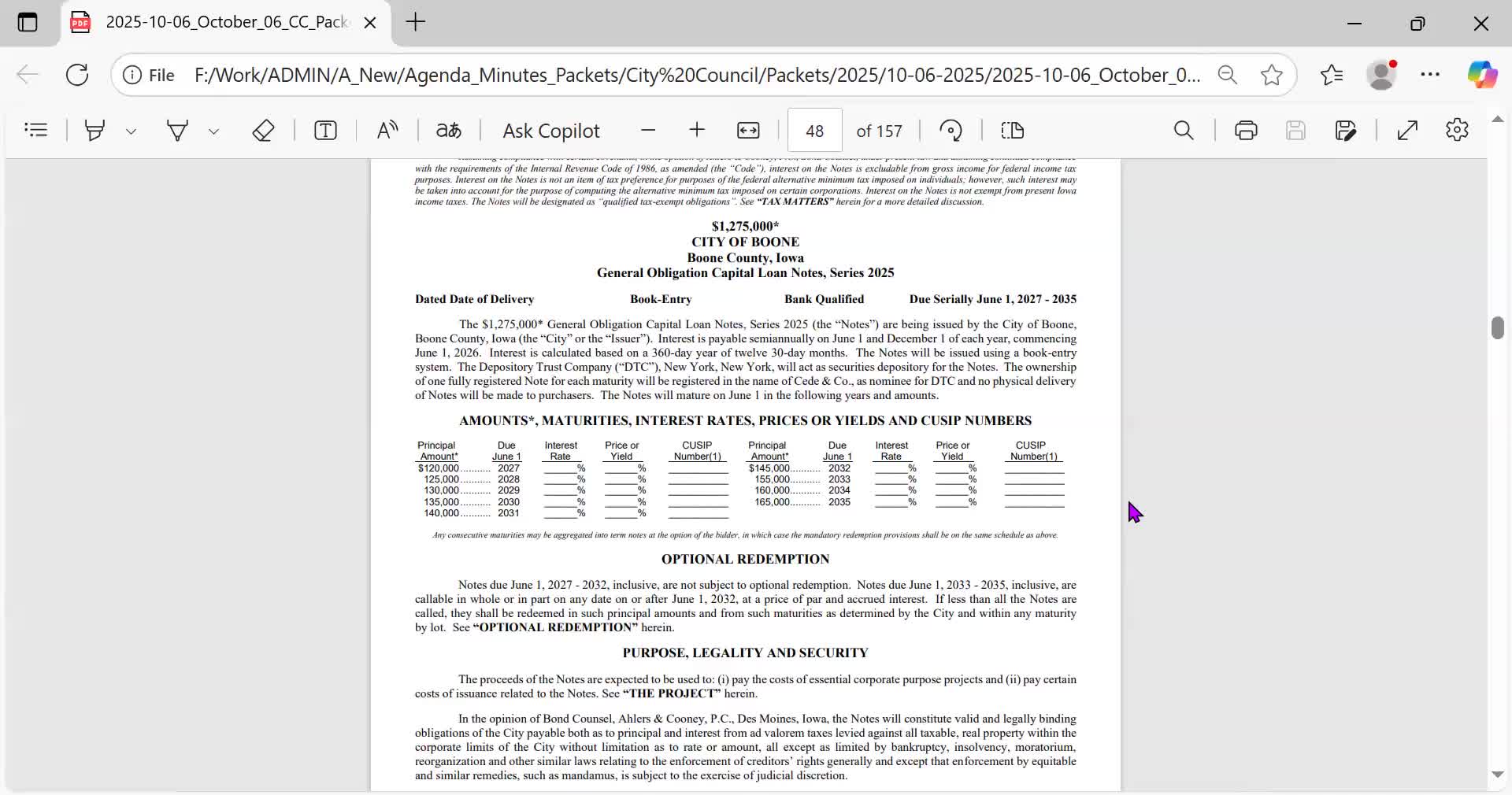Image resolution: width=1512 pixels, height=795 pixels.
Task: Zoom out of the PDF
Action: [x=648, y=130]
